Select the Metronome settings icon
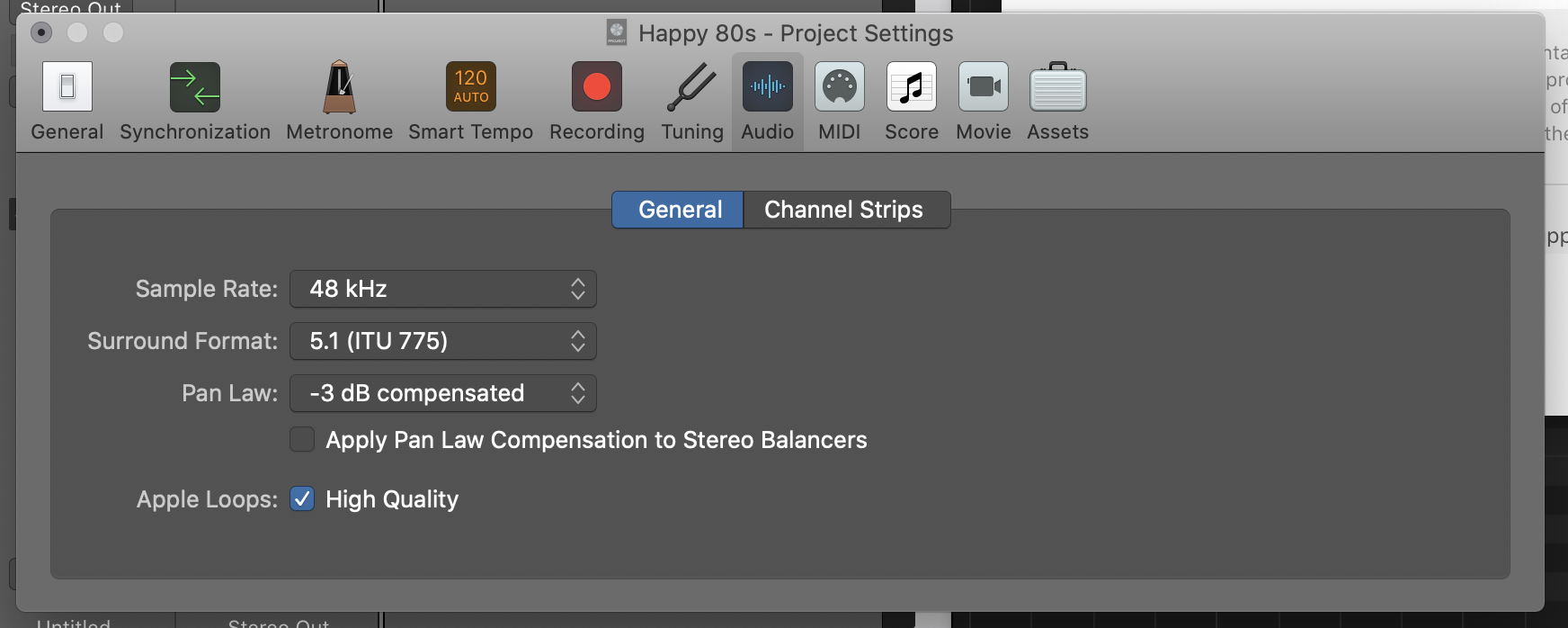This screenshot has height=628, width=1568. click(x=339, y=87)
